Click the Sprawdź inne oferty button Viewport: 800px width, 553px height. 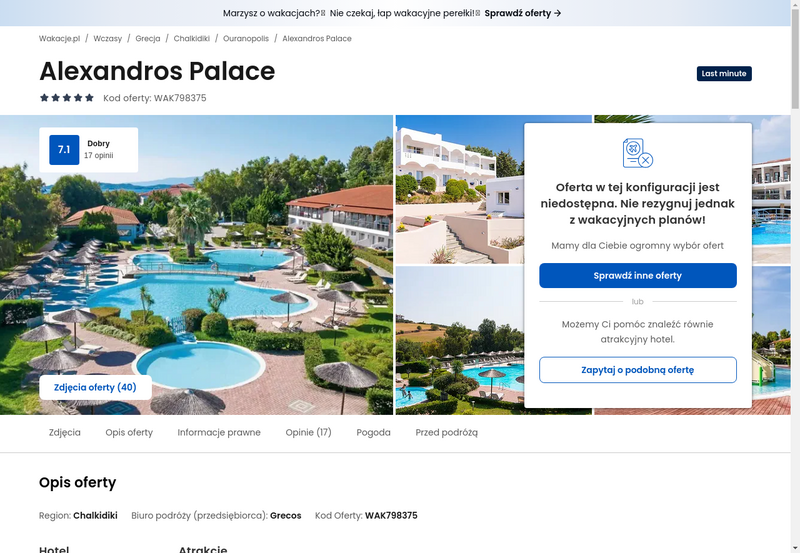[638, 275]
